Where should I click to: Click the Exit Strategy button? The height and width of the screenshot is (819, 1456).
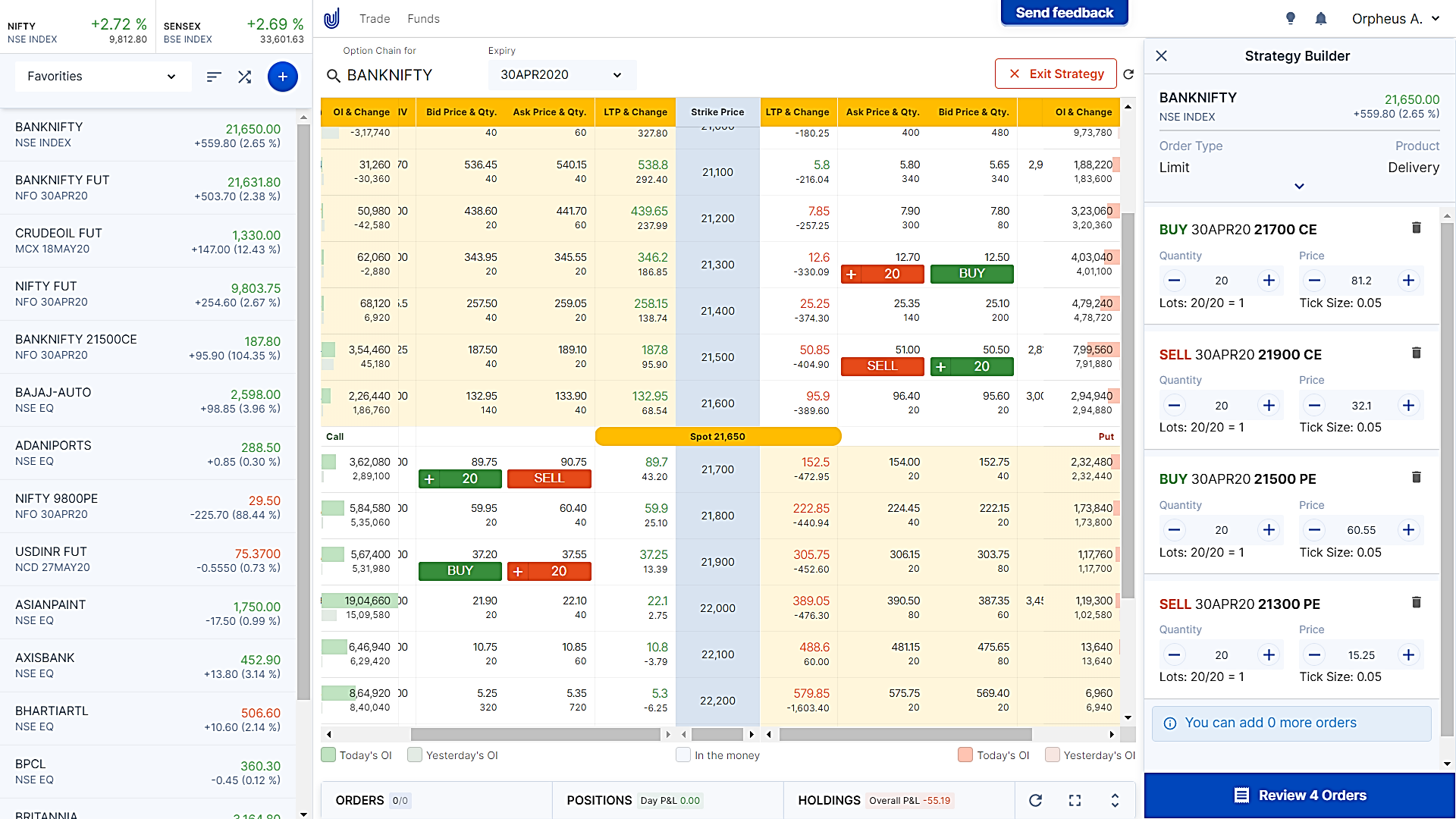coord(1056,74)
